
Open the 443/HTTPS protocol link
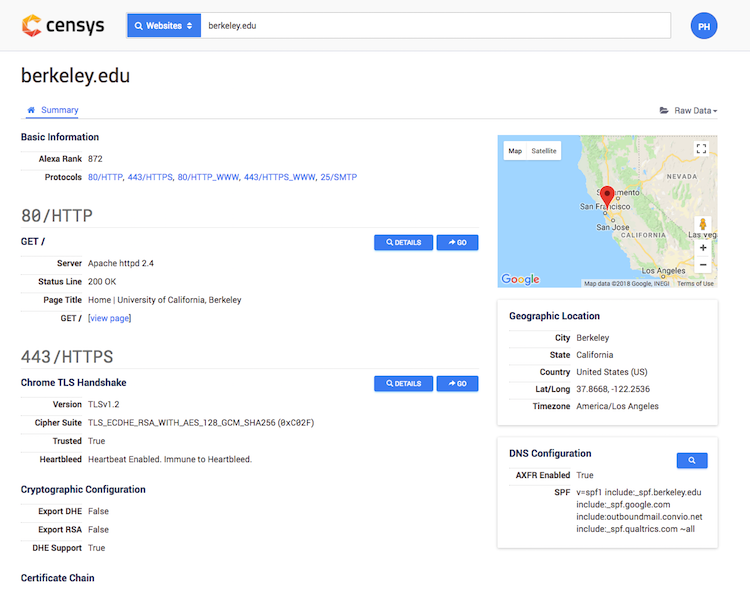(x=150, y=177)
